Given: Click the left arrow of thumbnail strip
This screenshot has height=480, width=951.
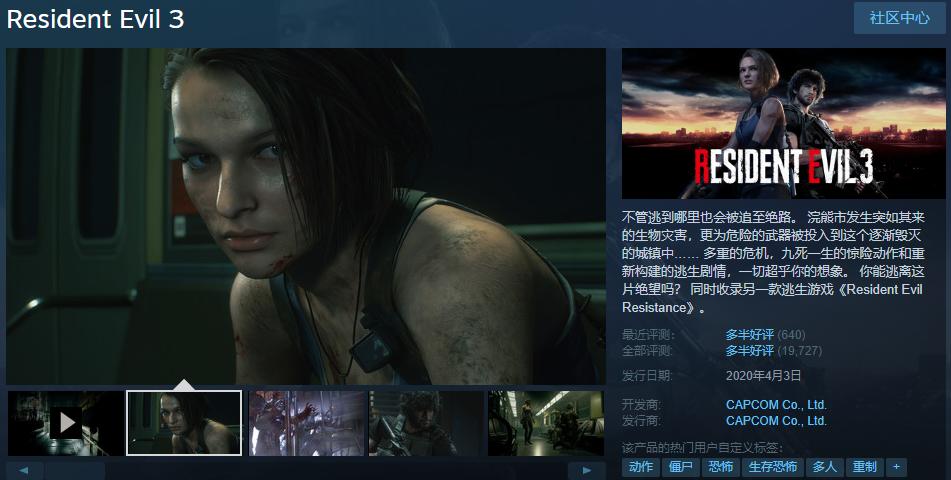Looking at the screenshot, I should 24,470.
